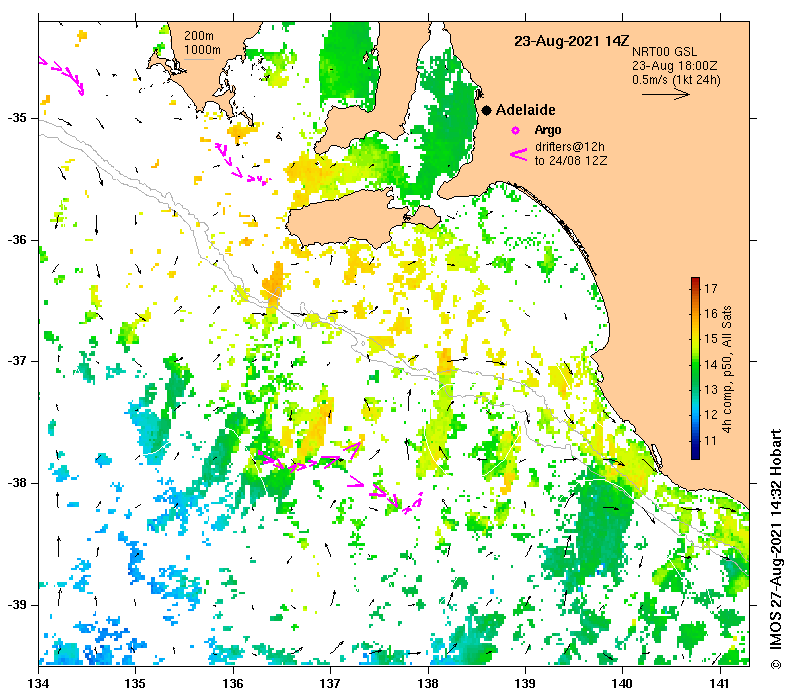Click the '15' value on the colour scale
791x700 pixels.
[711, 339]
